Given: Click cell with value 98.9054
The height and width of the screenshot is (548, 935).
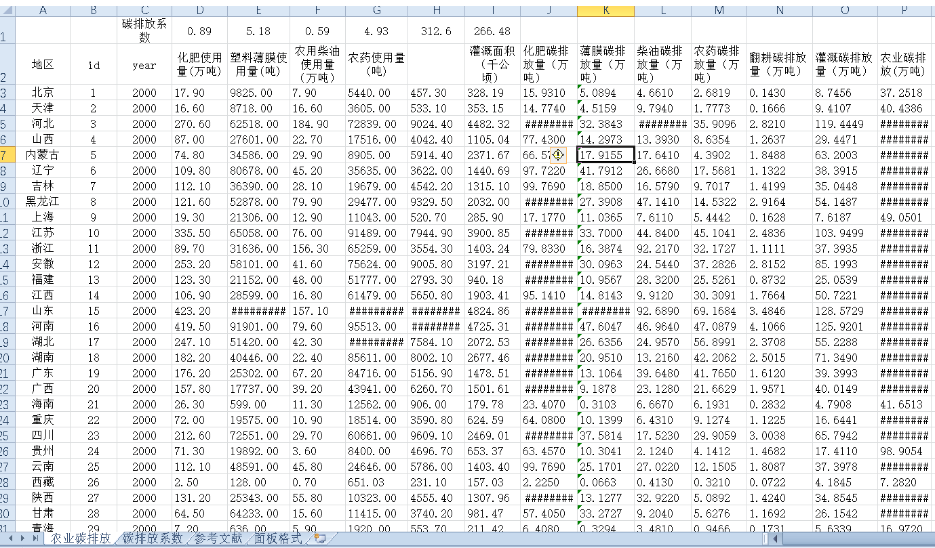Looking at the screenshot, I should tap(905, 451).
